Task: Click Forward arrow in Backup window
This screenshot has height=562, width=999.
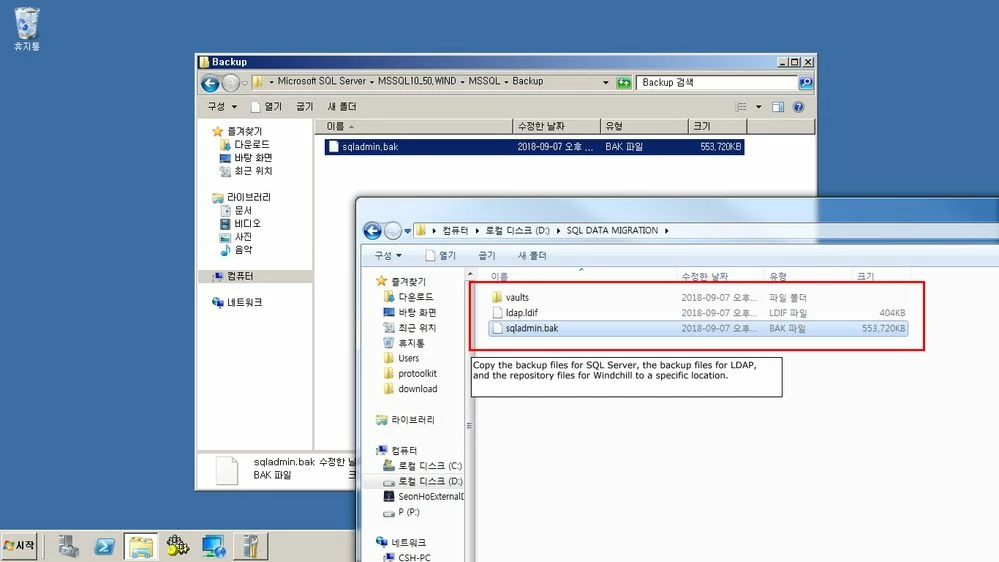Action: (x=231, y=83)
